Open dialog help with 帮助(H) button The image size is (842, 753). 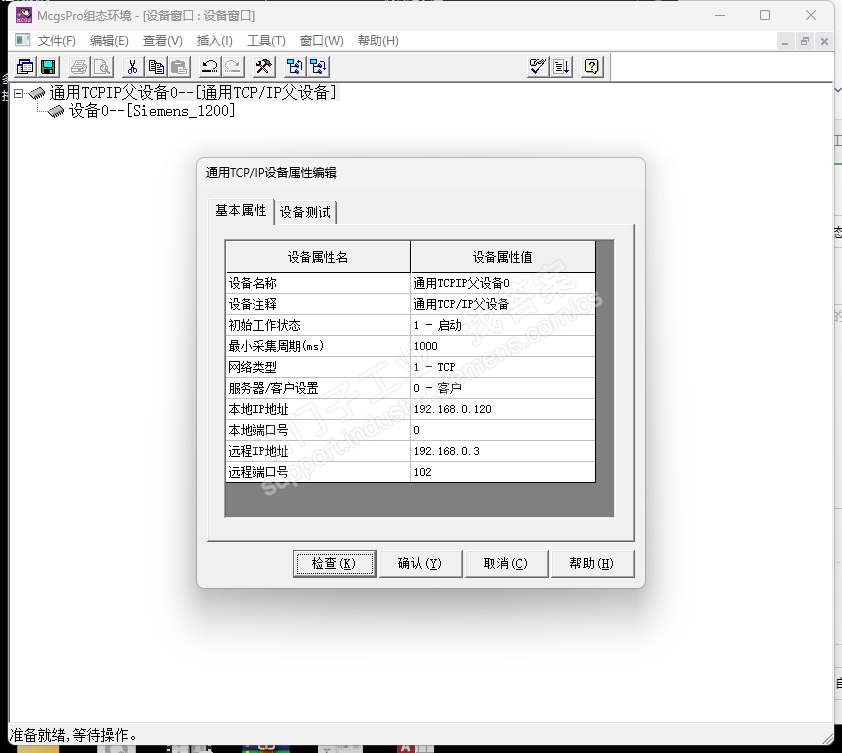pos(592,563)
